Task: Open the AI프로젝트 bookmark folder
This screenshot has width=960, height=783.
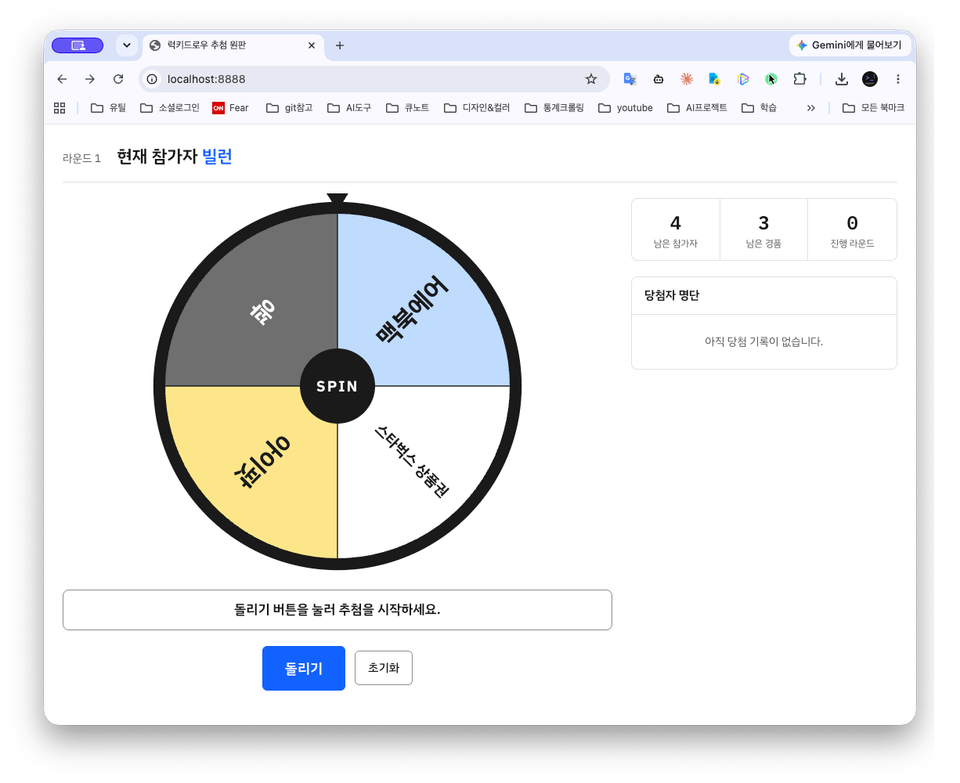Action: click(697, 108)
